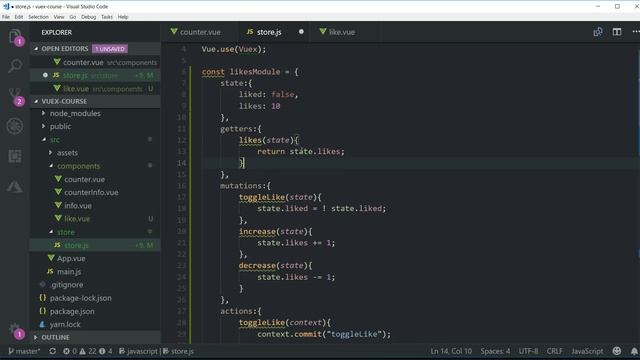640x360 pixels.
Task: Click line 17 toggleLike function name
Action: point(262,197)
